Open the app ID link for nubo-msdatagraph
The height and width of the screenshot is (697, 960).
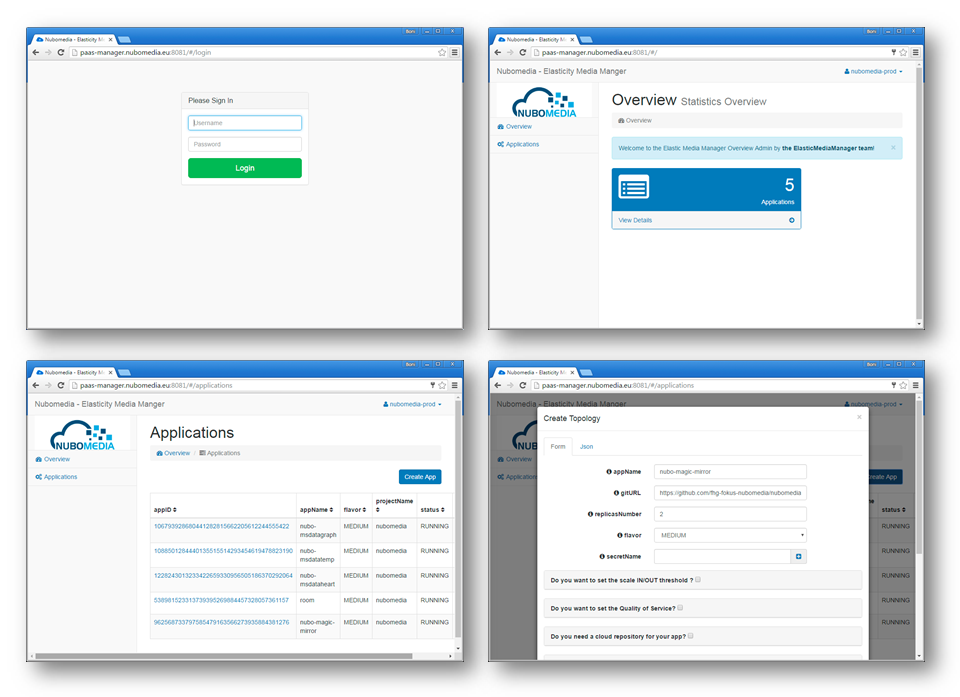pos(222,527)
